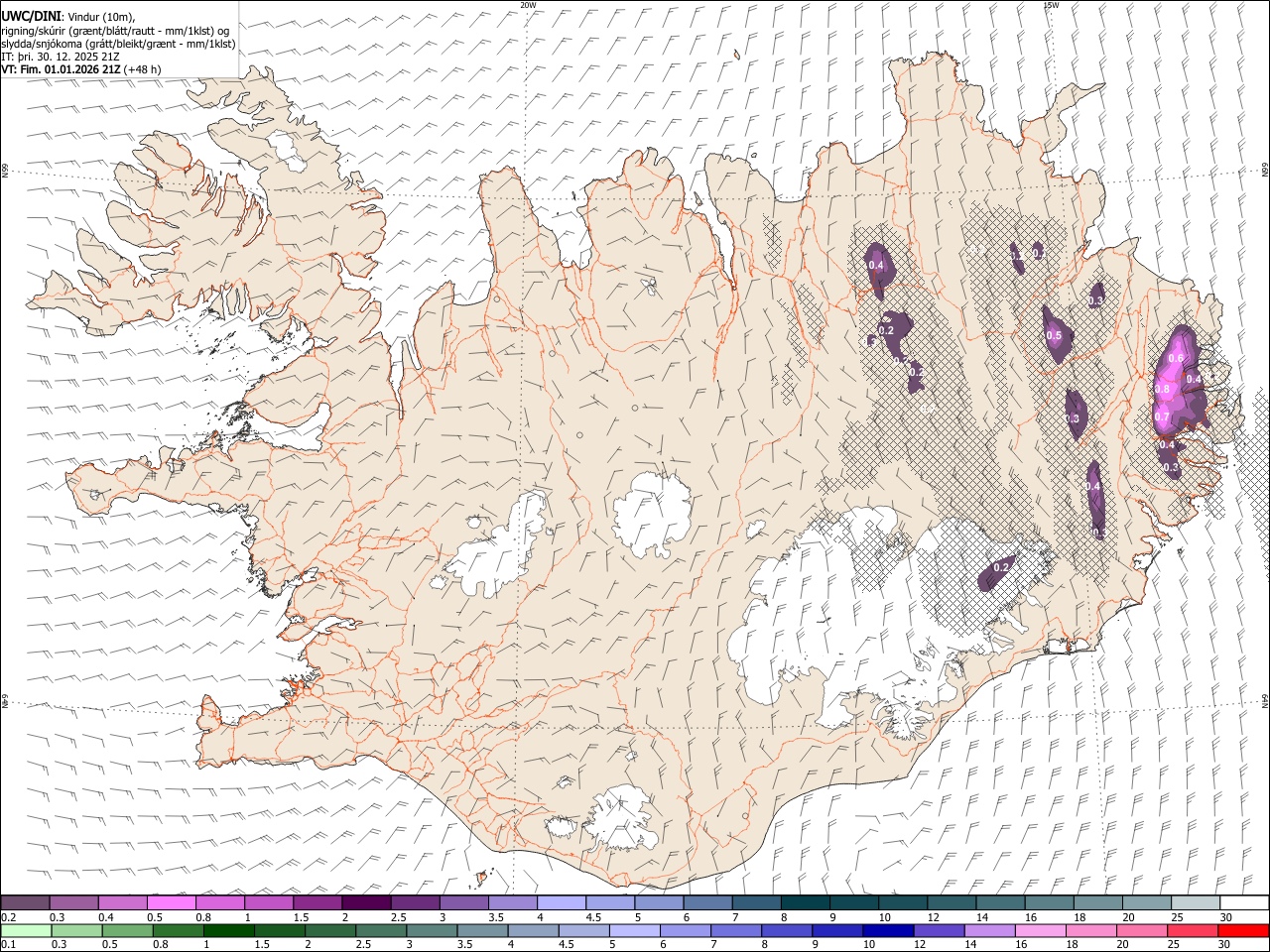Select the light lavender swatch between 4 and 4.5 in upper legend

560,902
